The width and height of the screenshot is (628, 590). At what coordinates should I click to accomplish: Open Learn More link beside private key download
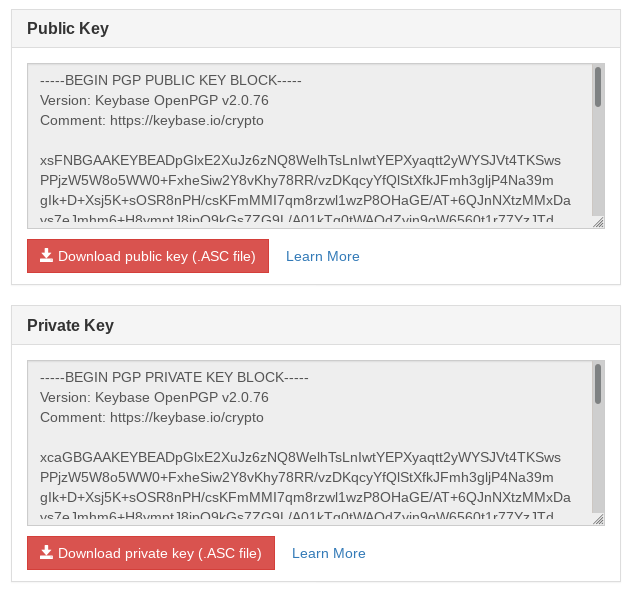tap(328, 553)
